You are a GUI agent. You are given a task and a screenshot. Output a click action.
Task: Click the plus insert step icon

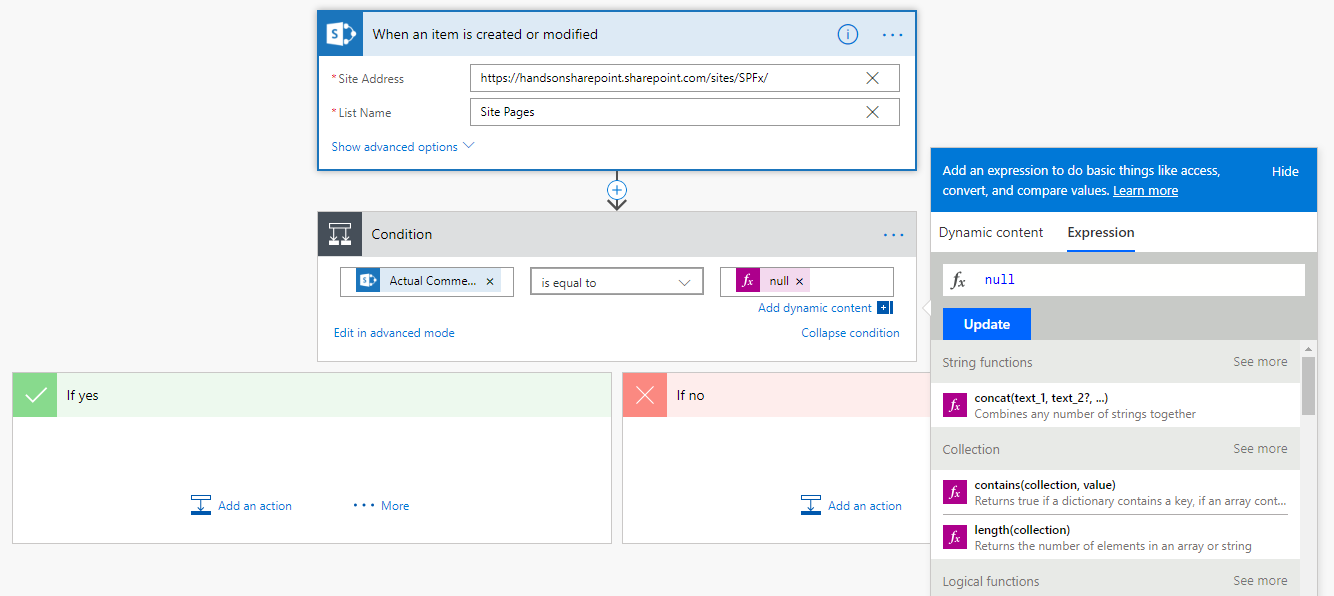coord(617,189)
